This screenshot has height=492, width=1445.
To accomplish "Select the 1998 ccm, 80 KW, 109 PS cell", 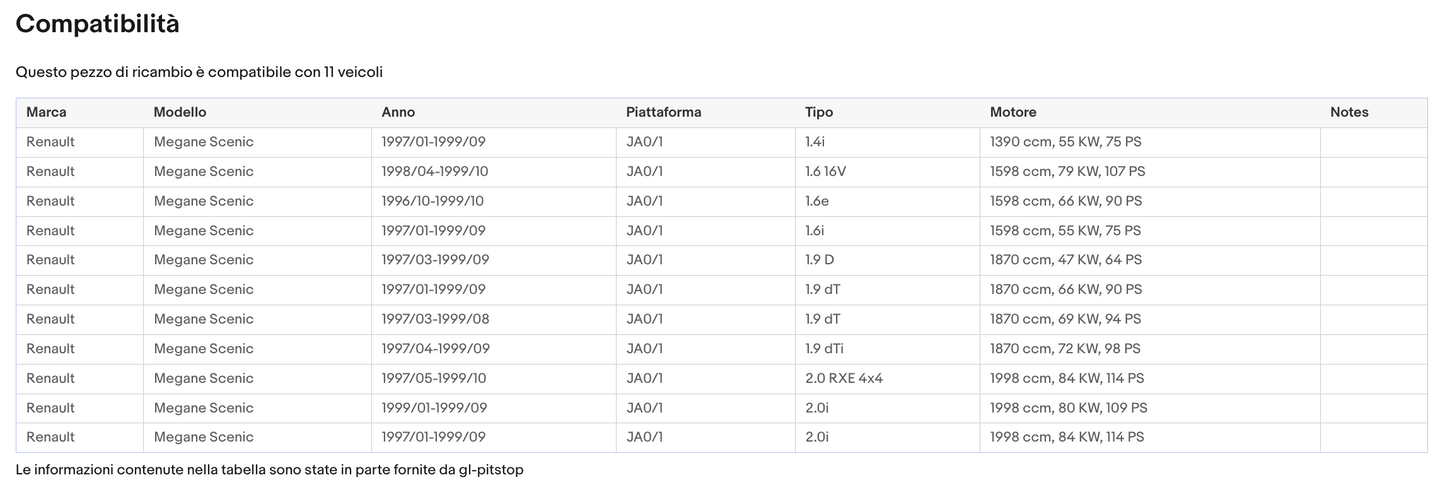I will click(1068, 408).
